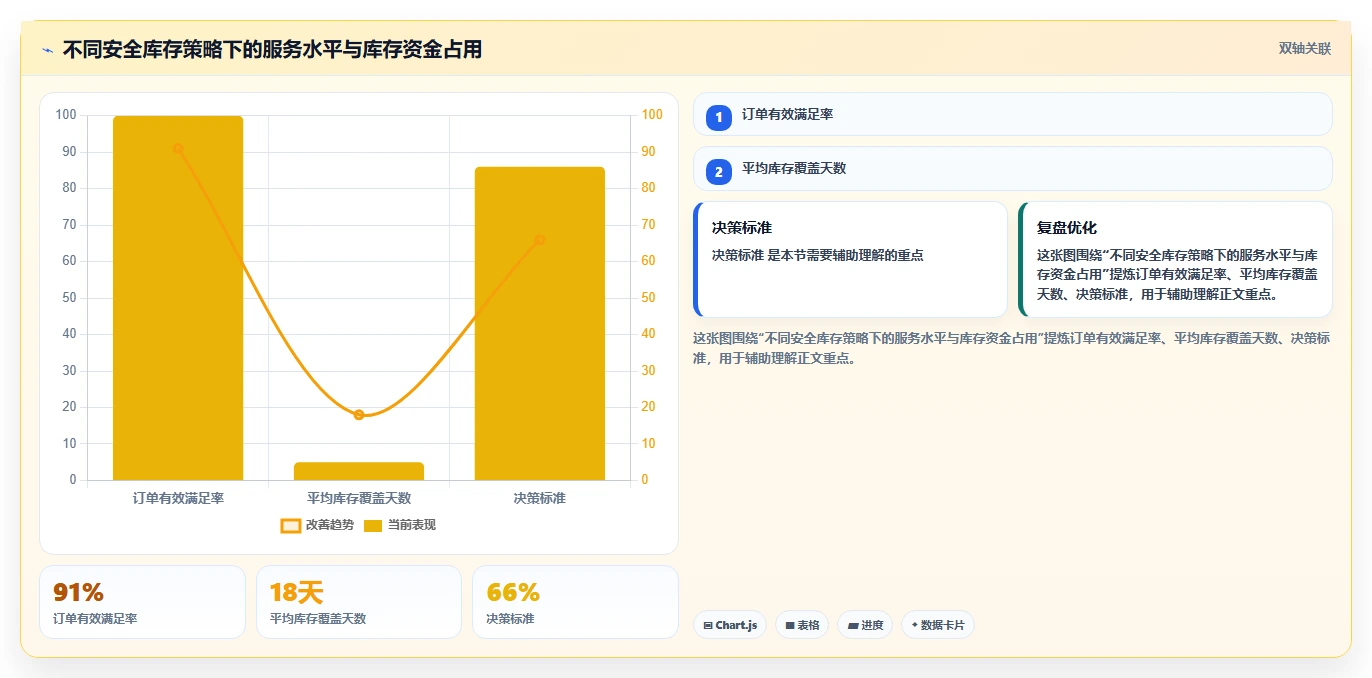Open the 订单有效满足率 list item
1372x678 pixels.
point(1013,114)
